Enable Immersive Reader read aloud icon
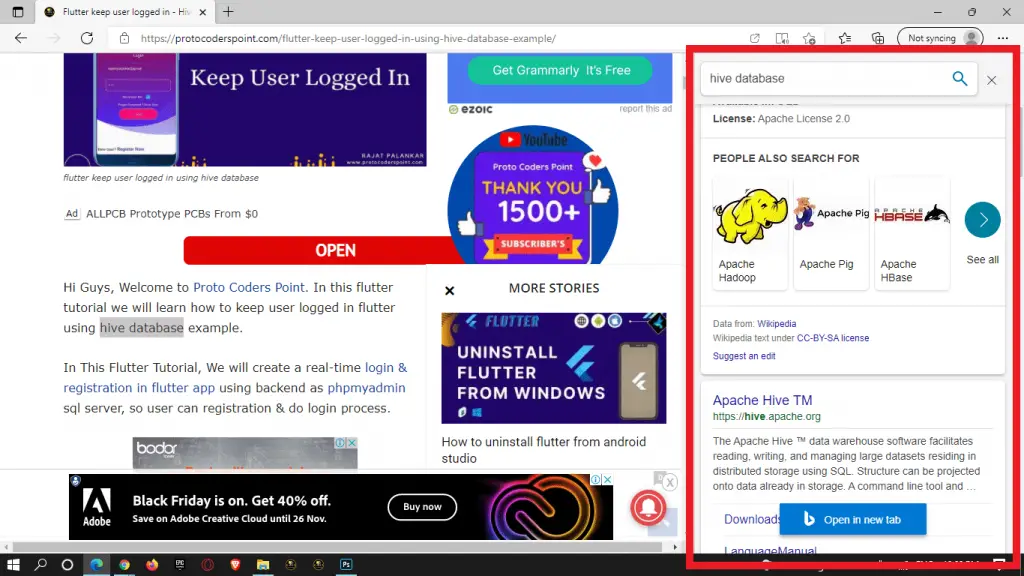Viewport: 1024px width, 576px height. coord(782,38)
